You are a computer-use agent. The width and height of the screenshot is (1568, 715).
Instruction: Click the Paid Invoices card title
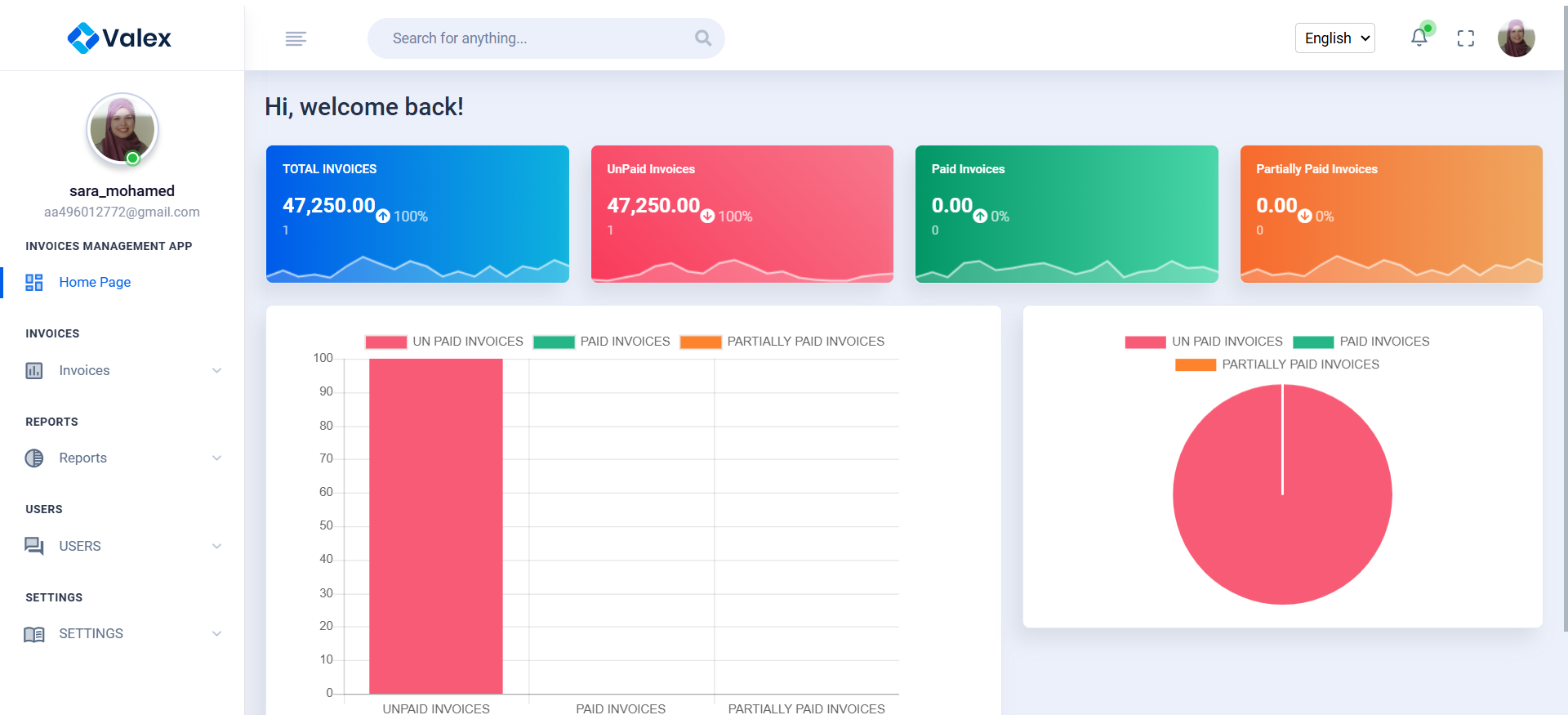point(968,169)
